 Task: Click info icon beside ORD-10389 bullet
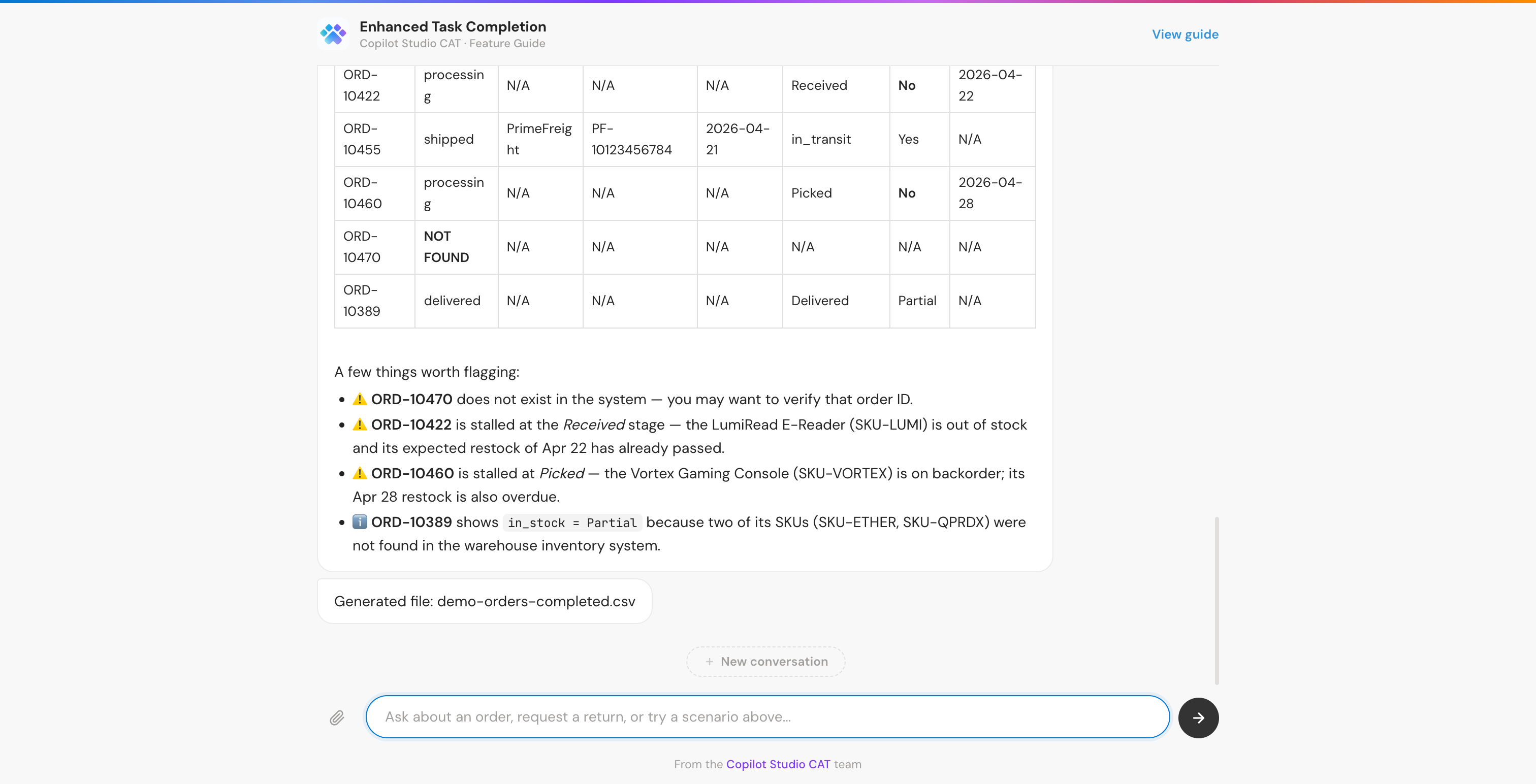[360, 521]
